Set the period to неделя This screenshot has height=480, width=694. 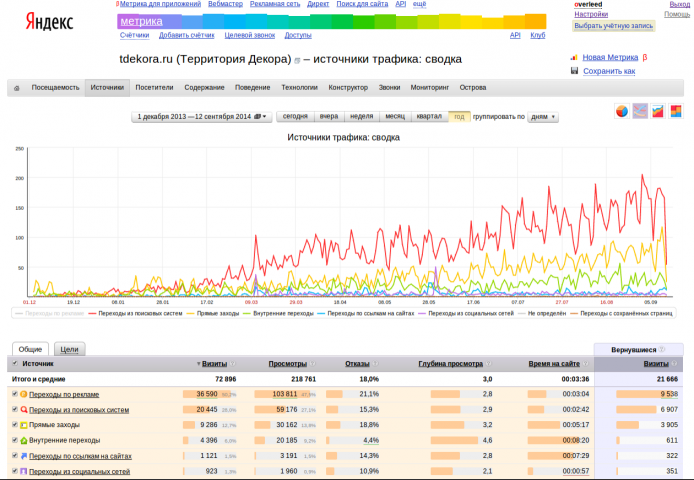[362, 116]
